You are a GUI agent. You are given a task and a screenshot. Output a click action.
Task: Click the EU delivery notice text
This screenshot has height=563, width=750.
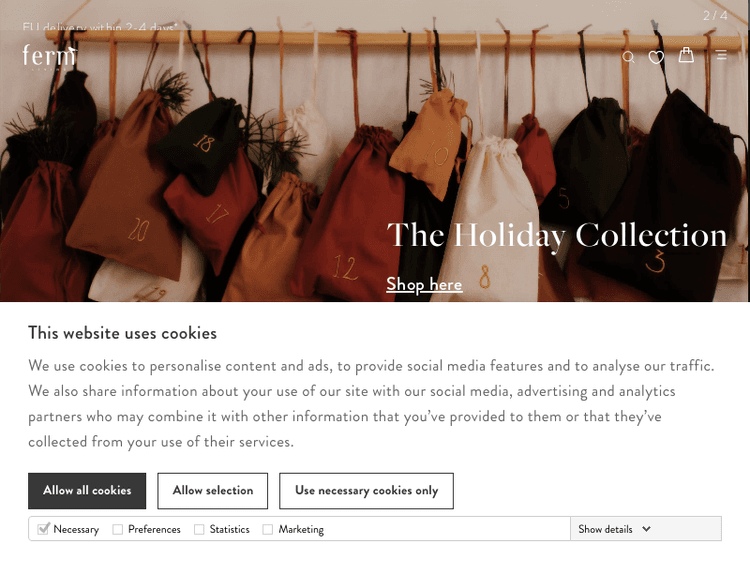(100, 27)
